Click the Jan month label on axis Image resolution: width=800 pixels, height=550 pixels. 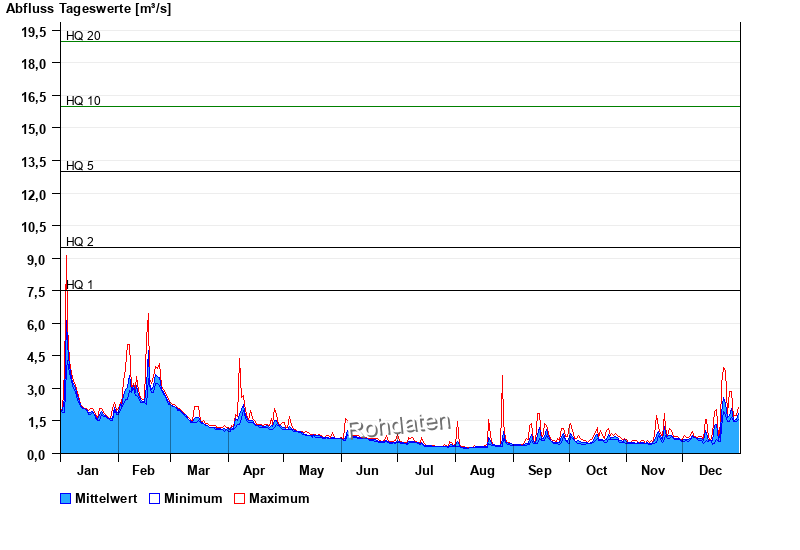click(88, 471)
